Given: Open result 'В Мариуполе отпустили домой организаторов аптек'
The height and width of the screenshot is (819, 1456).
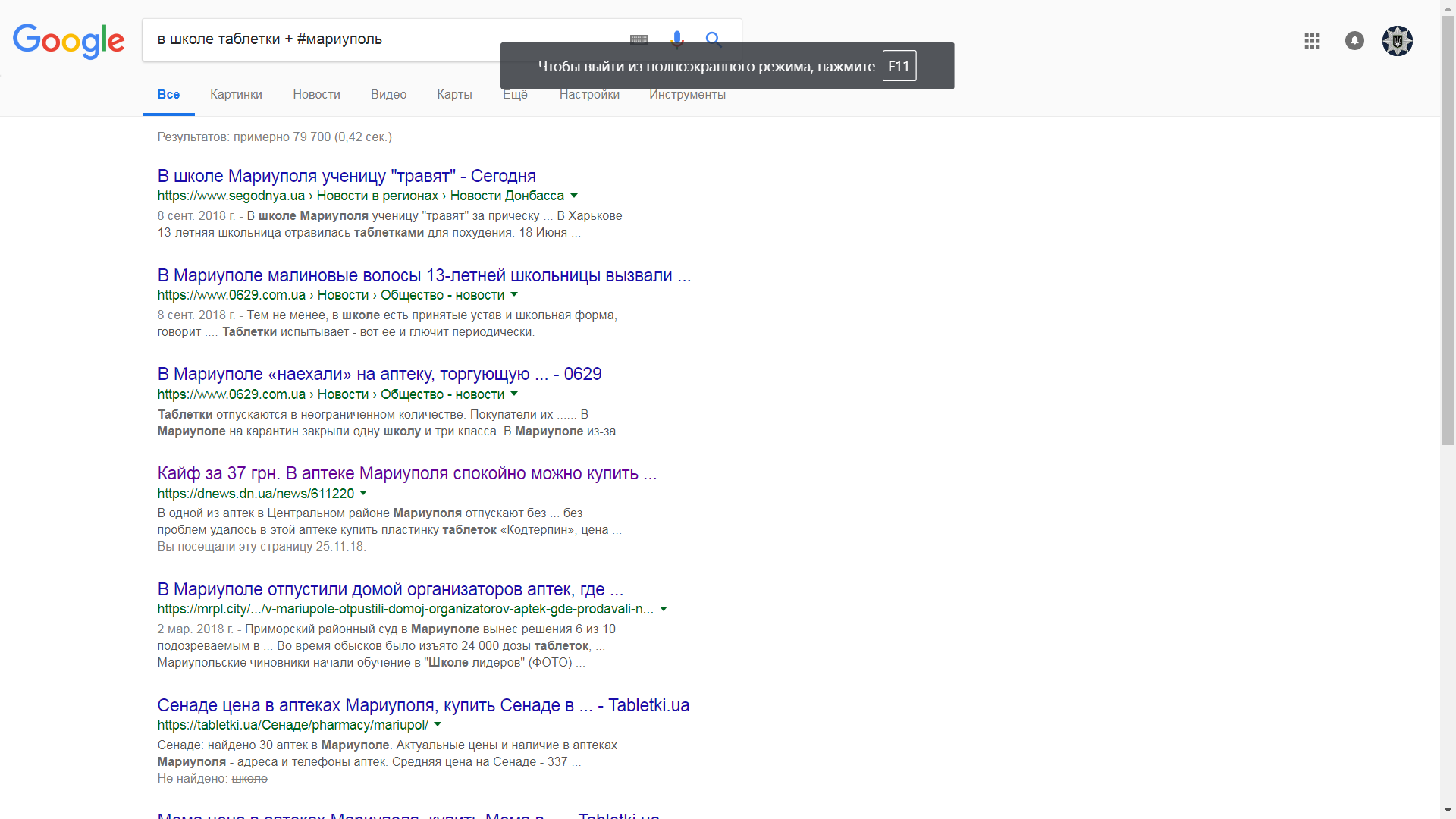Looking at the screenshot, I should (x=391, y=589).
